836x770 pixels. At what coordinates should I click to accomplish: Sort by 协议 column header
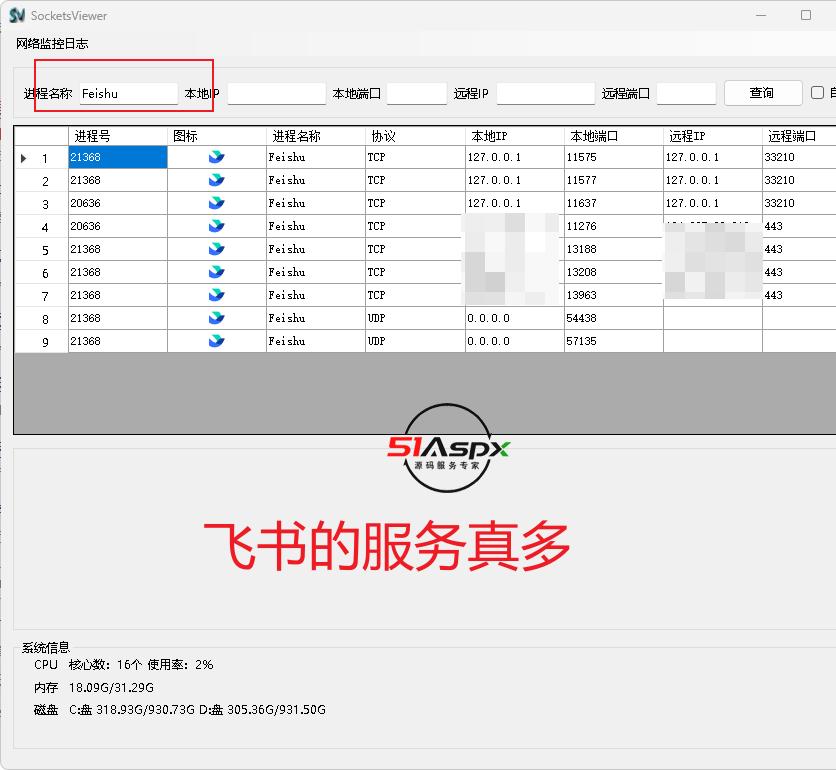[x=415, y=136]
